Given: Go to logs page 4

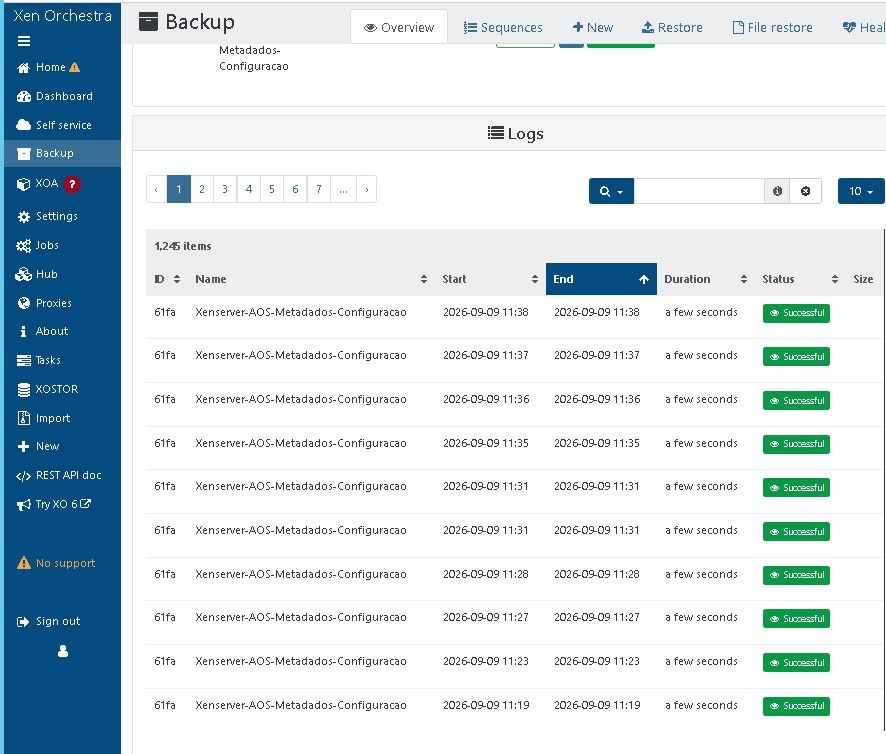Looking at the screenshot, I should (249, 189).
